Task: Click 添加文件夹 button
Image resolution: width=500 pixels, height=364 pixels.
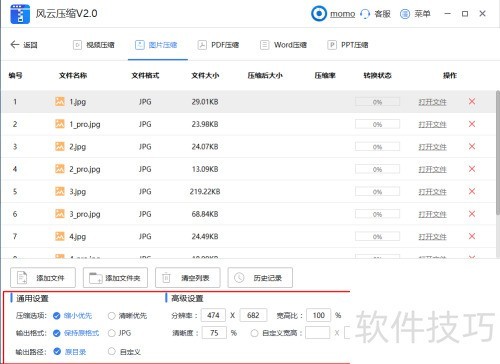Action: pyautogui.click(x=115, y=277)
